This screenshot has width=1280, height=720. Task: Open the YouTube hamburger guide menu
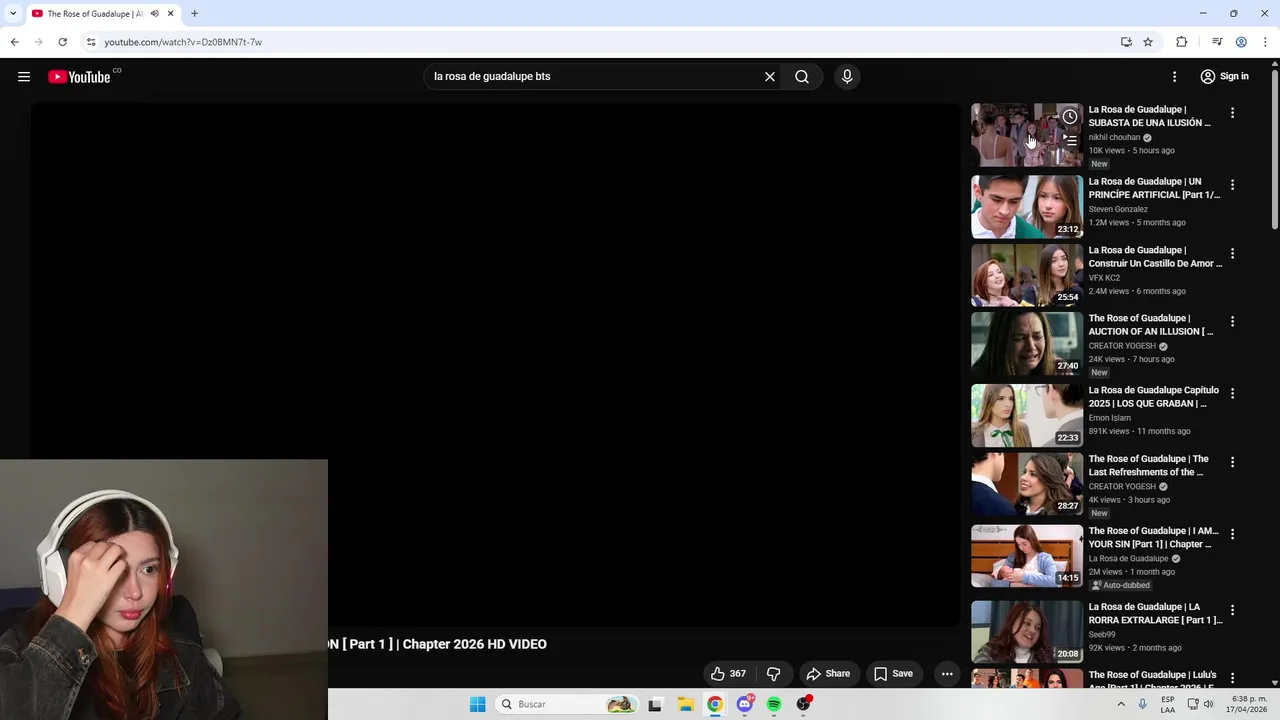(x=24, y=77)
